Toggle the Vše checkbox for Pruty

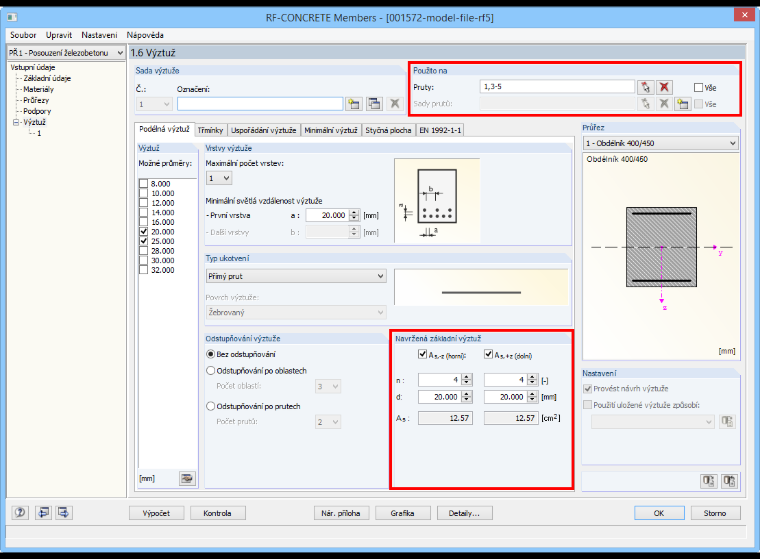(698, 88)
